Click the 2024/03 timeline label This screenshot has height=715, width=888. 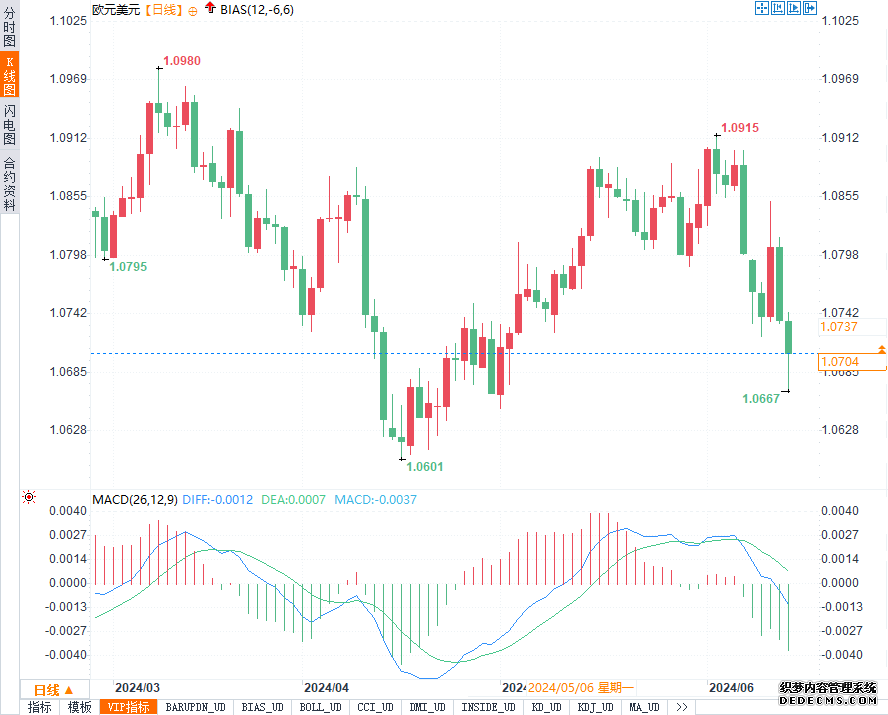[x=138, y=688]
